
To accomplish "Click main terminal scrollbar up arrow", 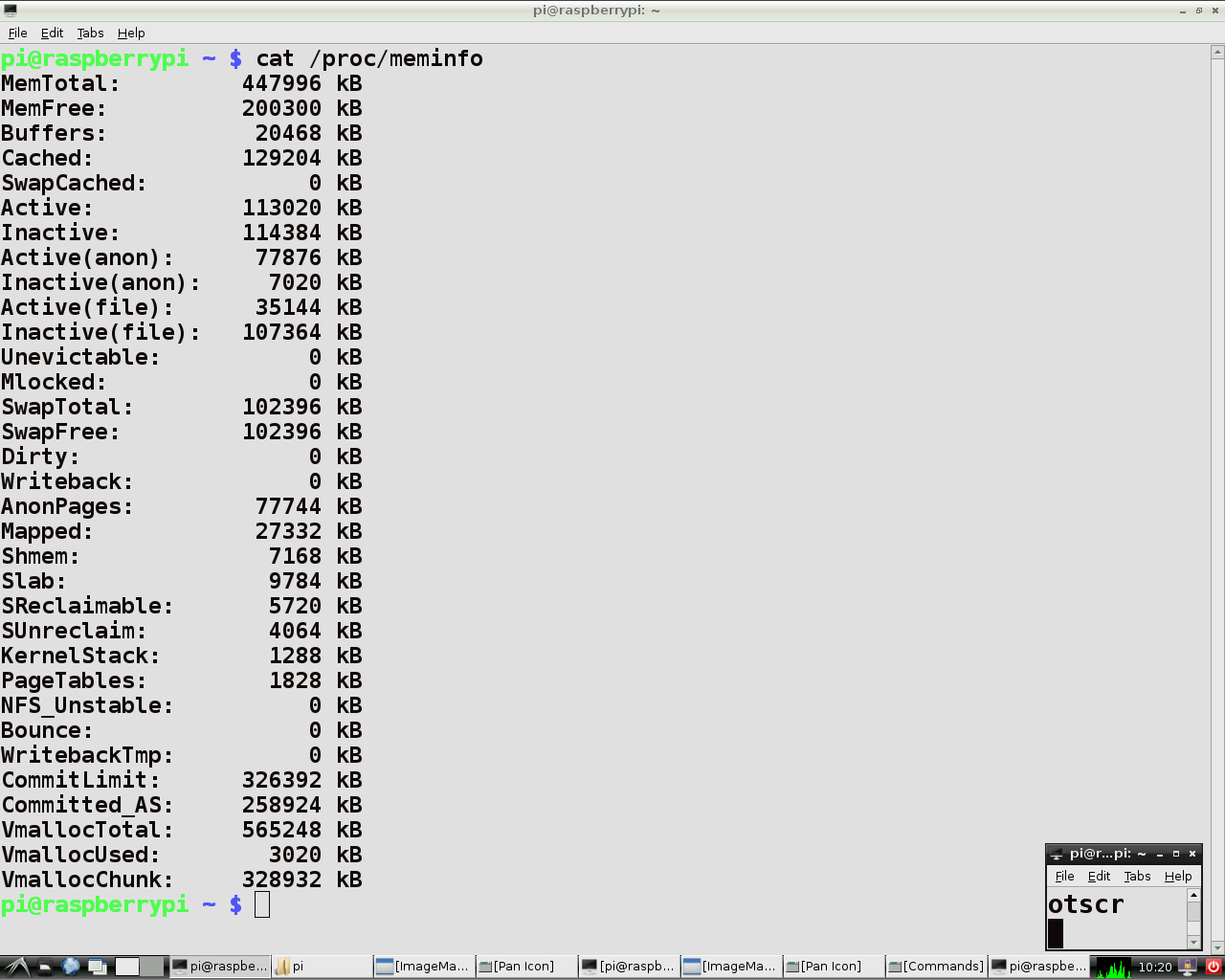I will (x=1218, y=53).
